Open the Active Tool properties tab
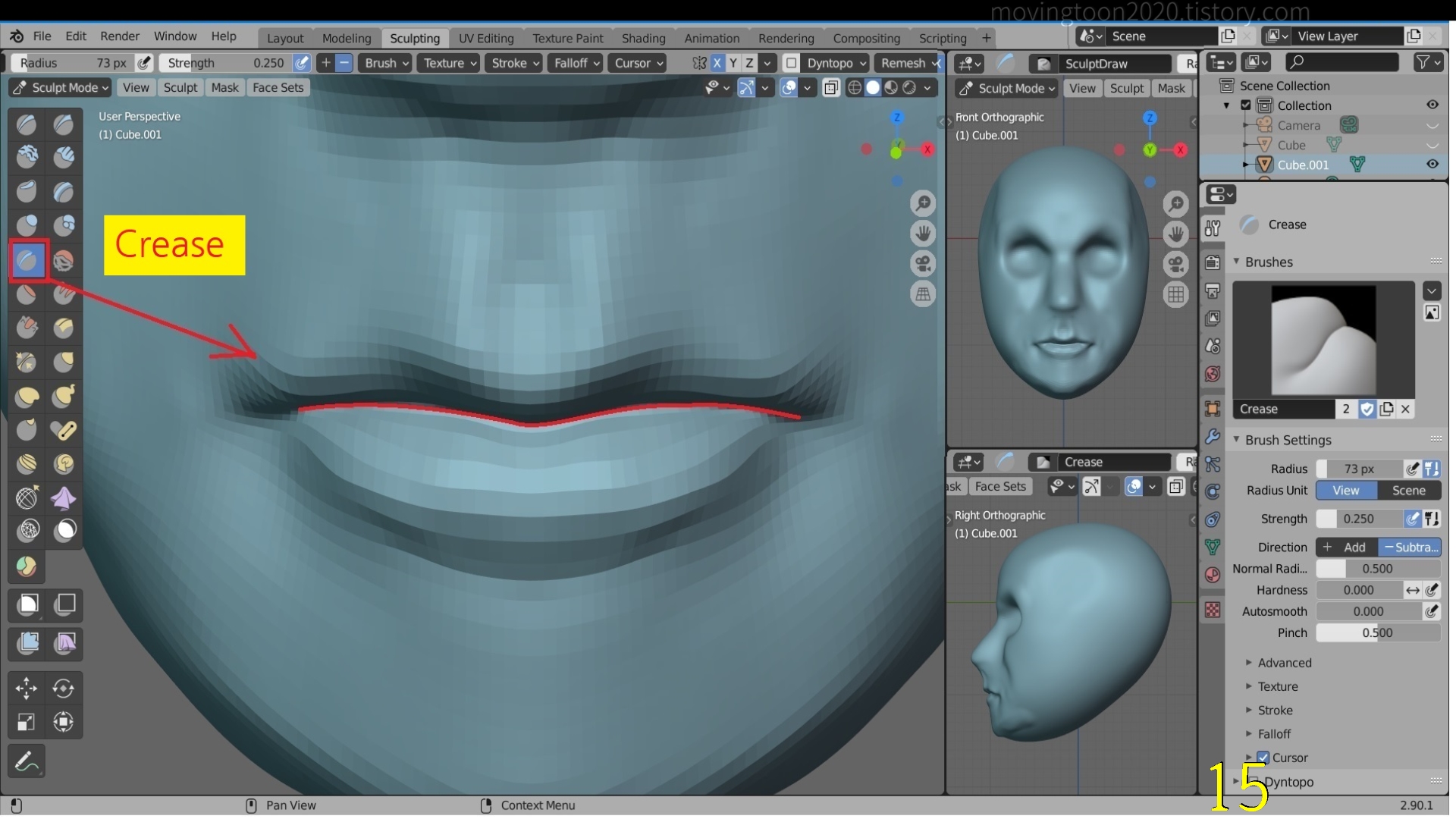Viewport: 1456px width, 819px height. (1213, 227)
